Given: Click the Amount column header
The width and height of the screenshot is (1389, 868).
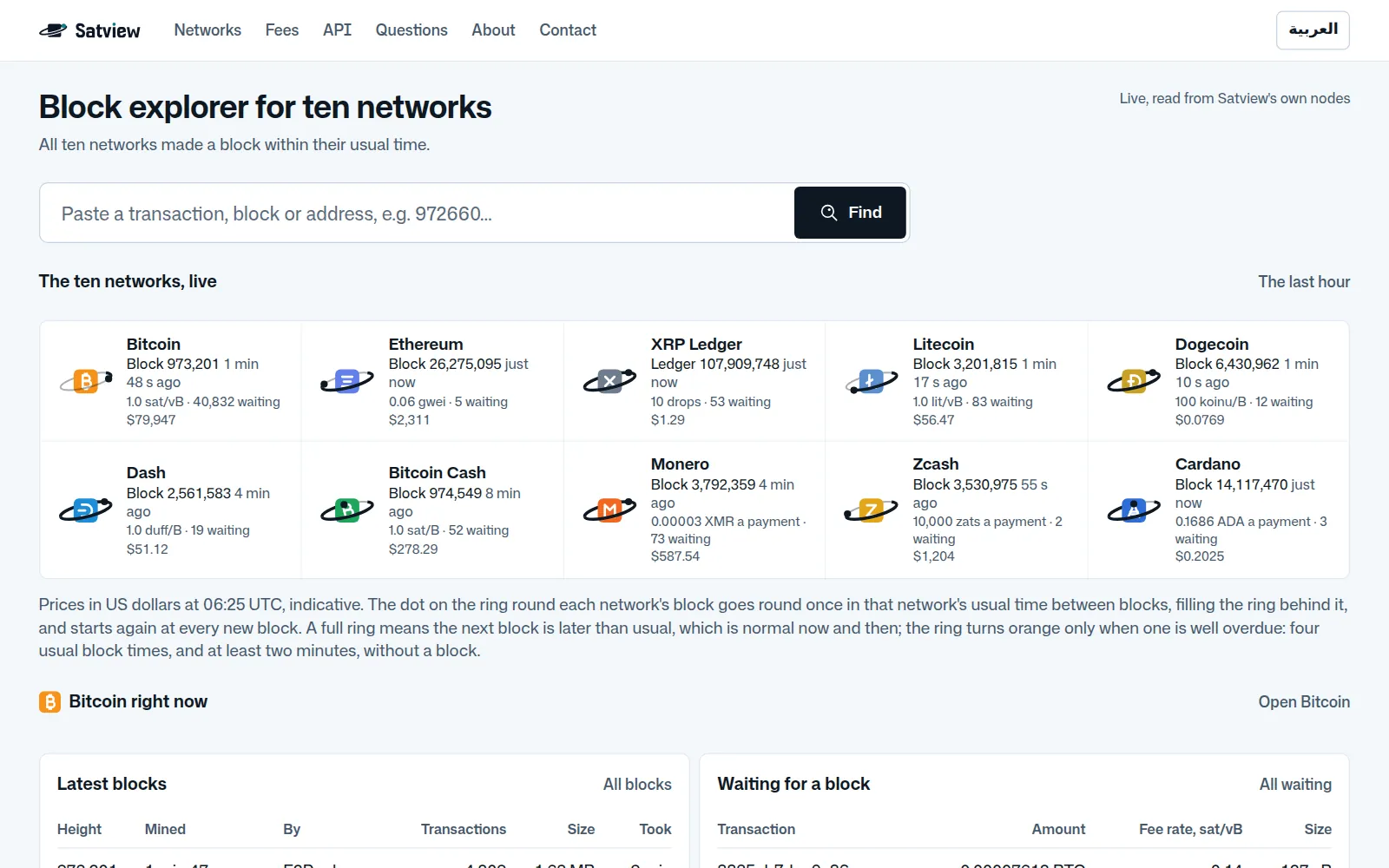Looking at the screenshot, I should (x=1058, y=829).
